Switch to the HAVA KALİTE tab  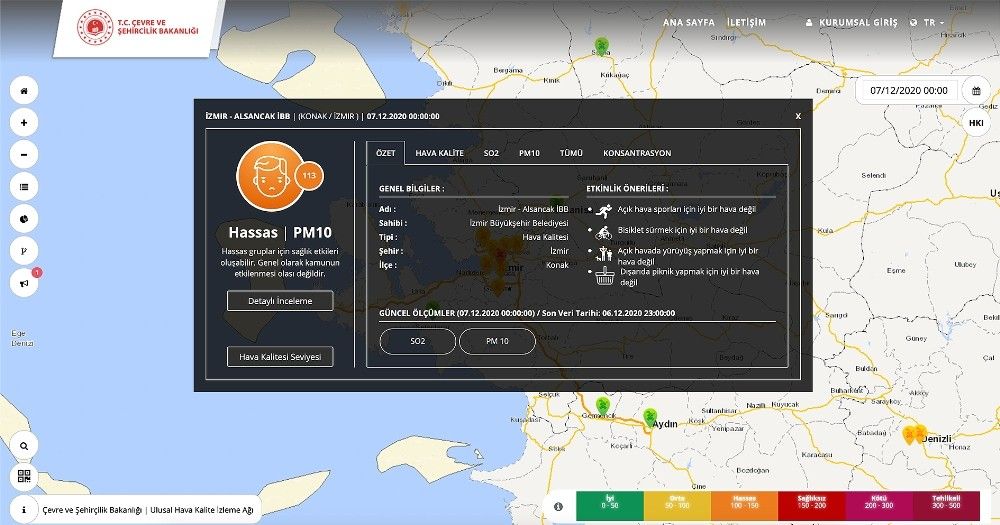click(439, 153)
